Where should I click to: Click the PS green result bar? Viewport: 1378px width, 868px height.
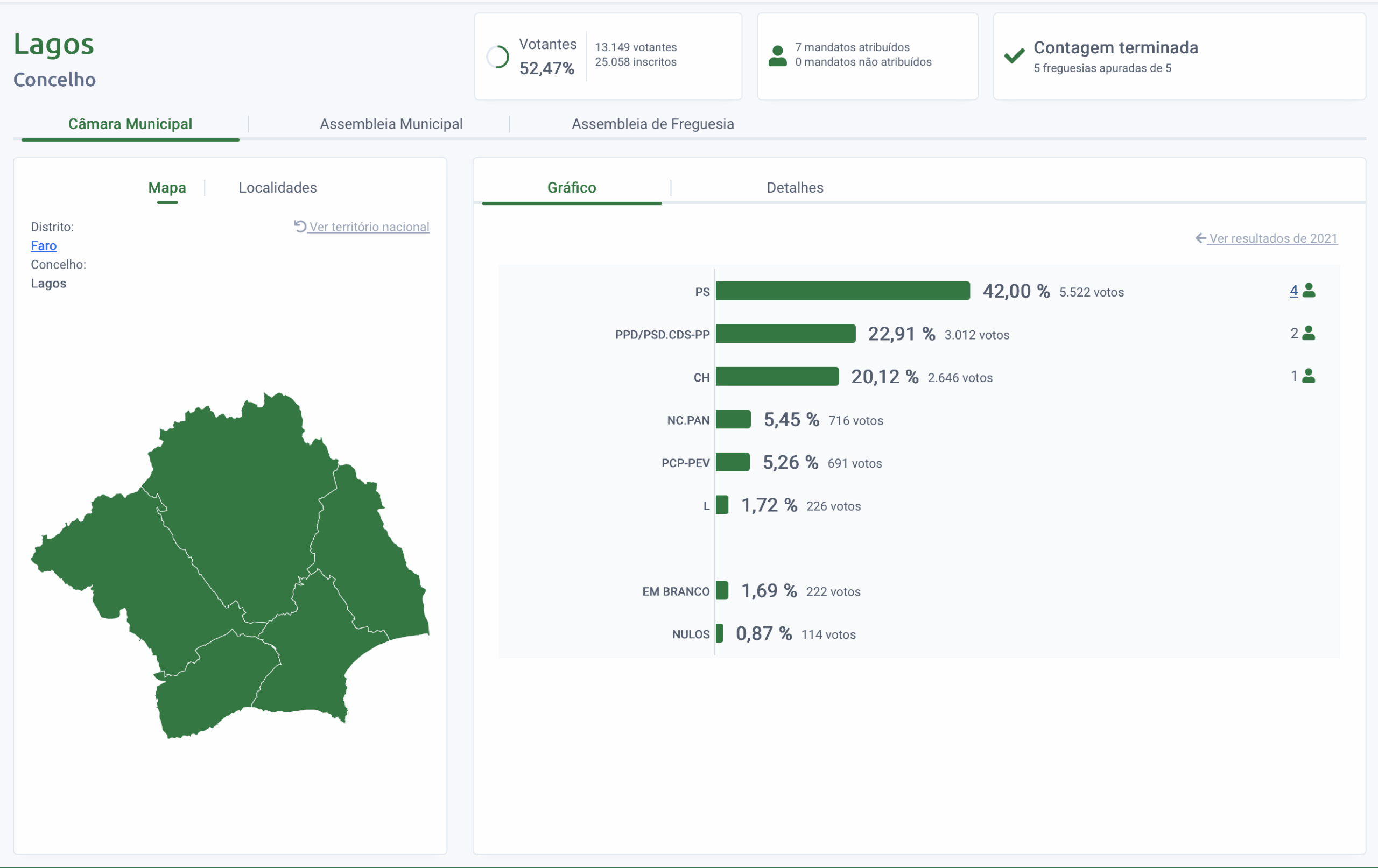[x=842, y=291]
